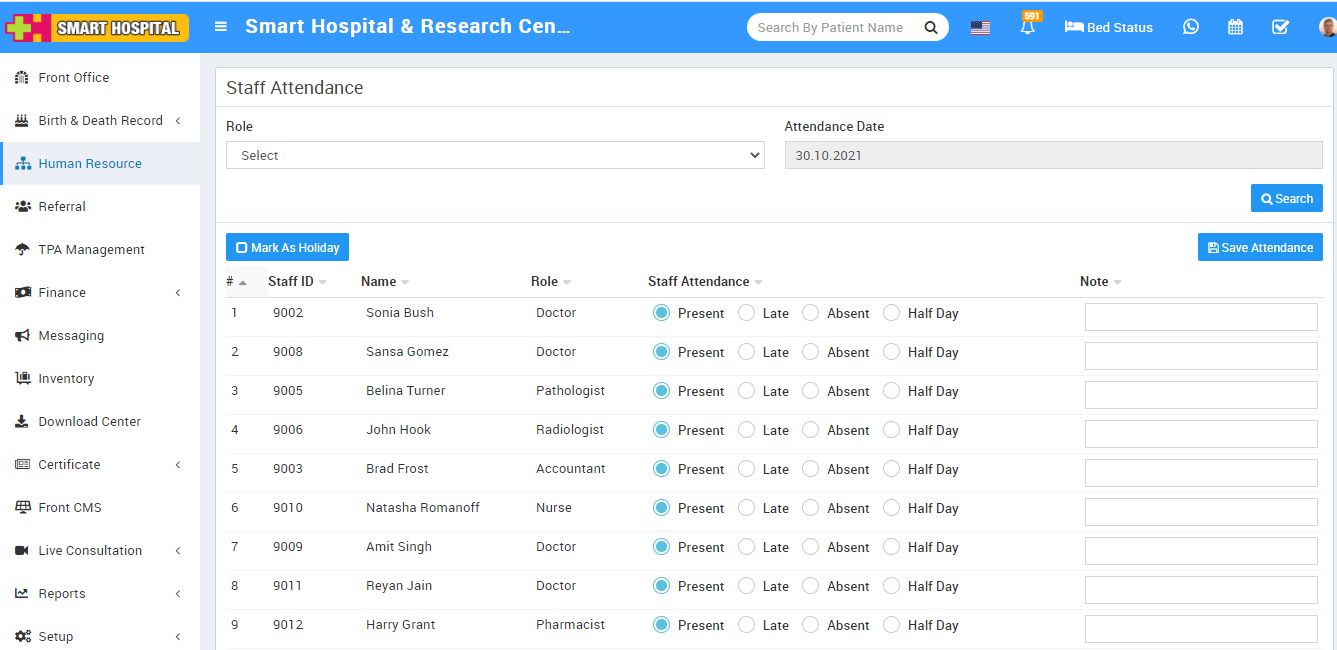Set John Hook attendance to Absent
The height and width of the screenshot is (650, 1337).
[x=811, y=430]
